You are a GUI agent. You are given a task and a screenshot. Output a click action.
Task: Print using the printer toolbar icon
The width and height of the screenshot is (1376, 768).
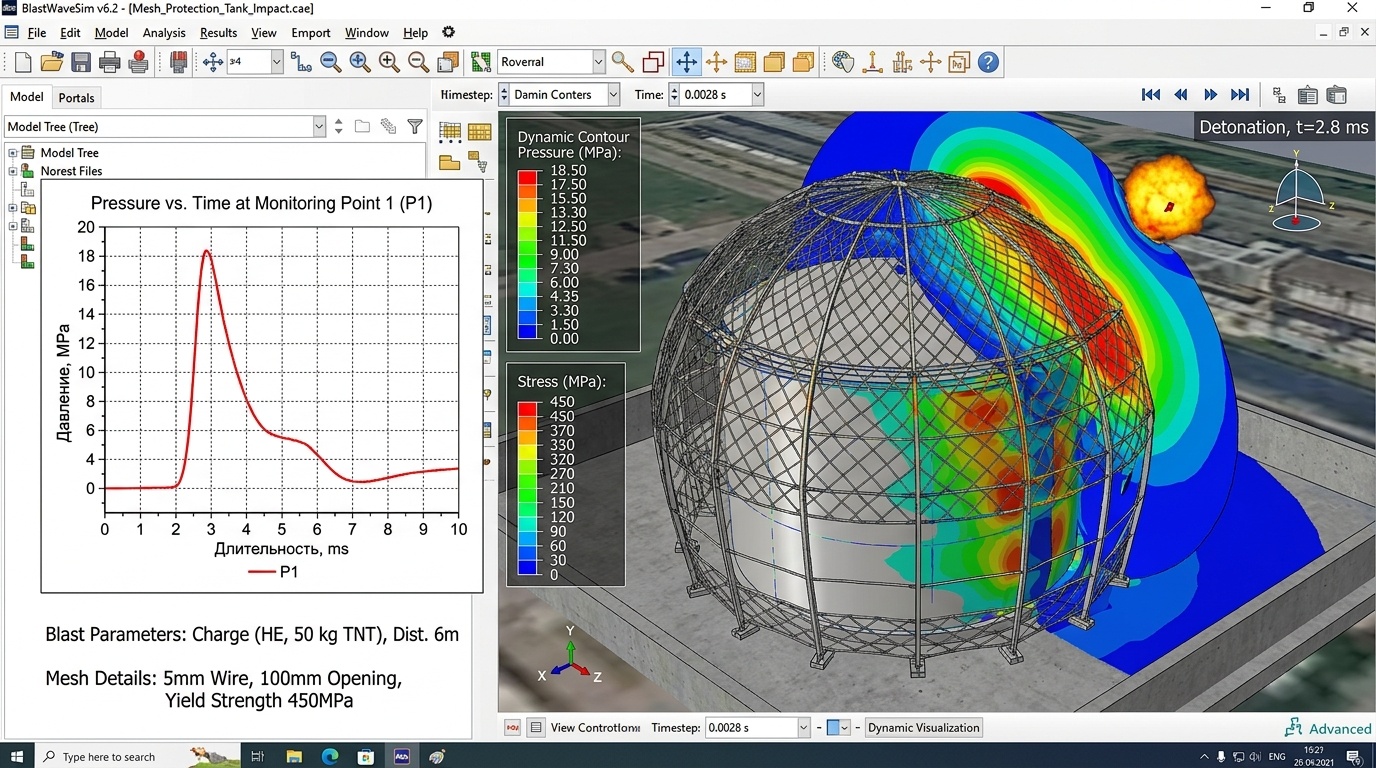click(110, 62)
